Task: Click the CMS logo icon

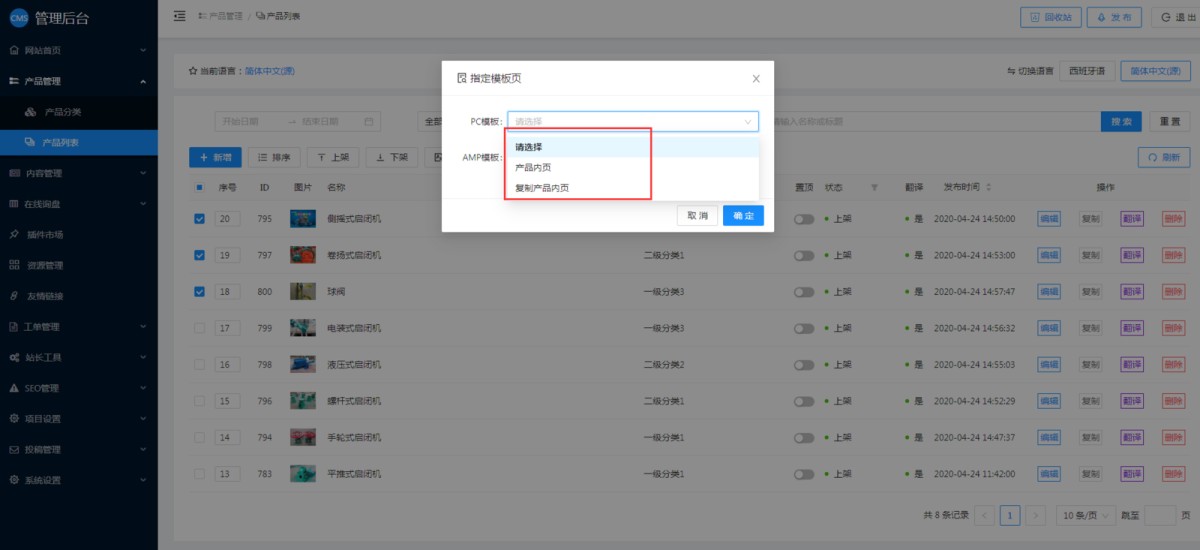Action: (x=18, y=17)
